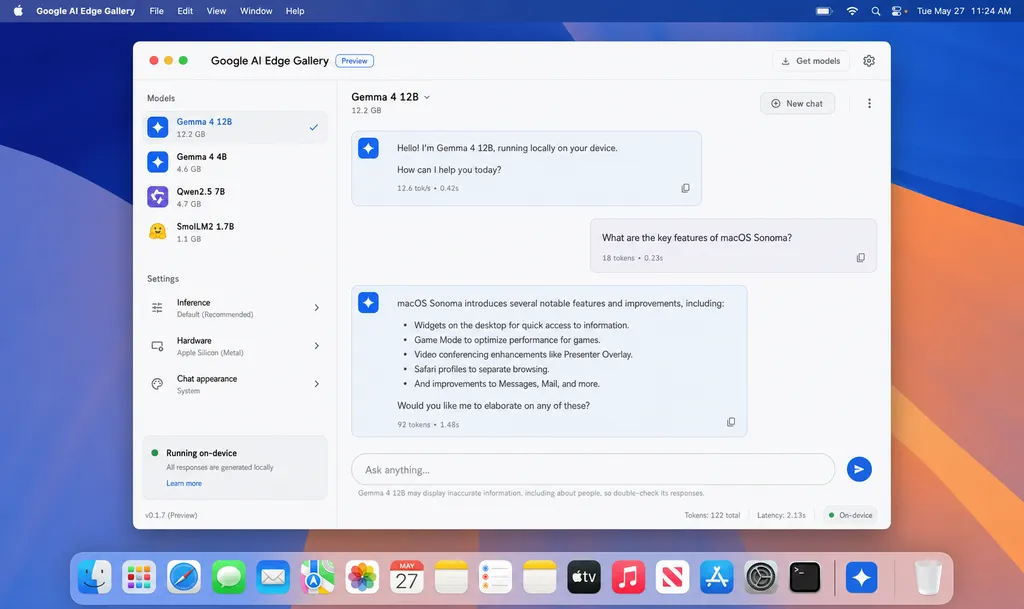Open News from the dock
Screen dimensions: 1024x609
(x=672, y=577)
